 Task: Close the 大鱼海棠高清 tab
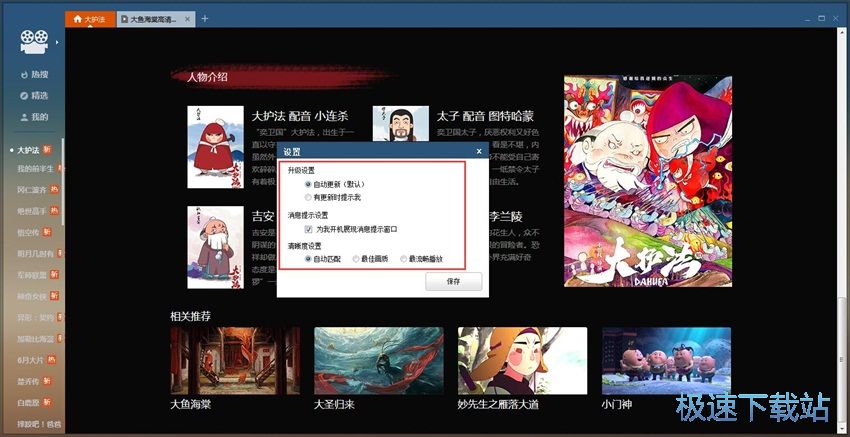coord(188,19)
